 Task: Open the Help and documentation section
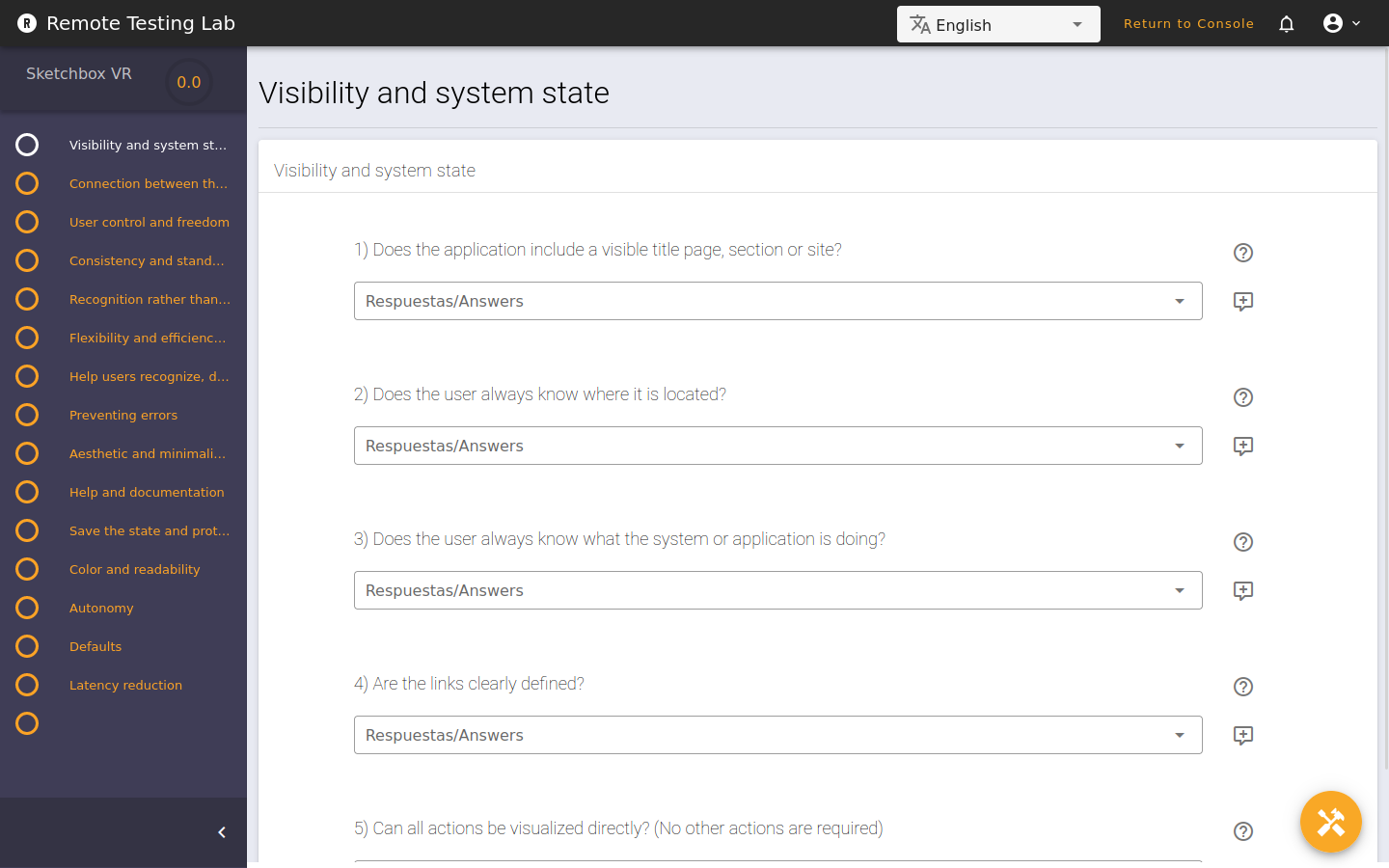tap(147, 492)
